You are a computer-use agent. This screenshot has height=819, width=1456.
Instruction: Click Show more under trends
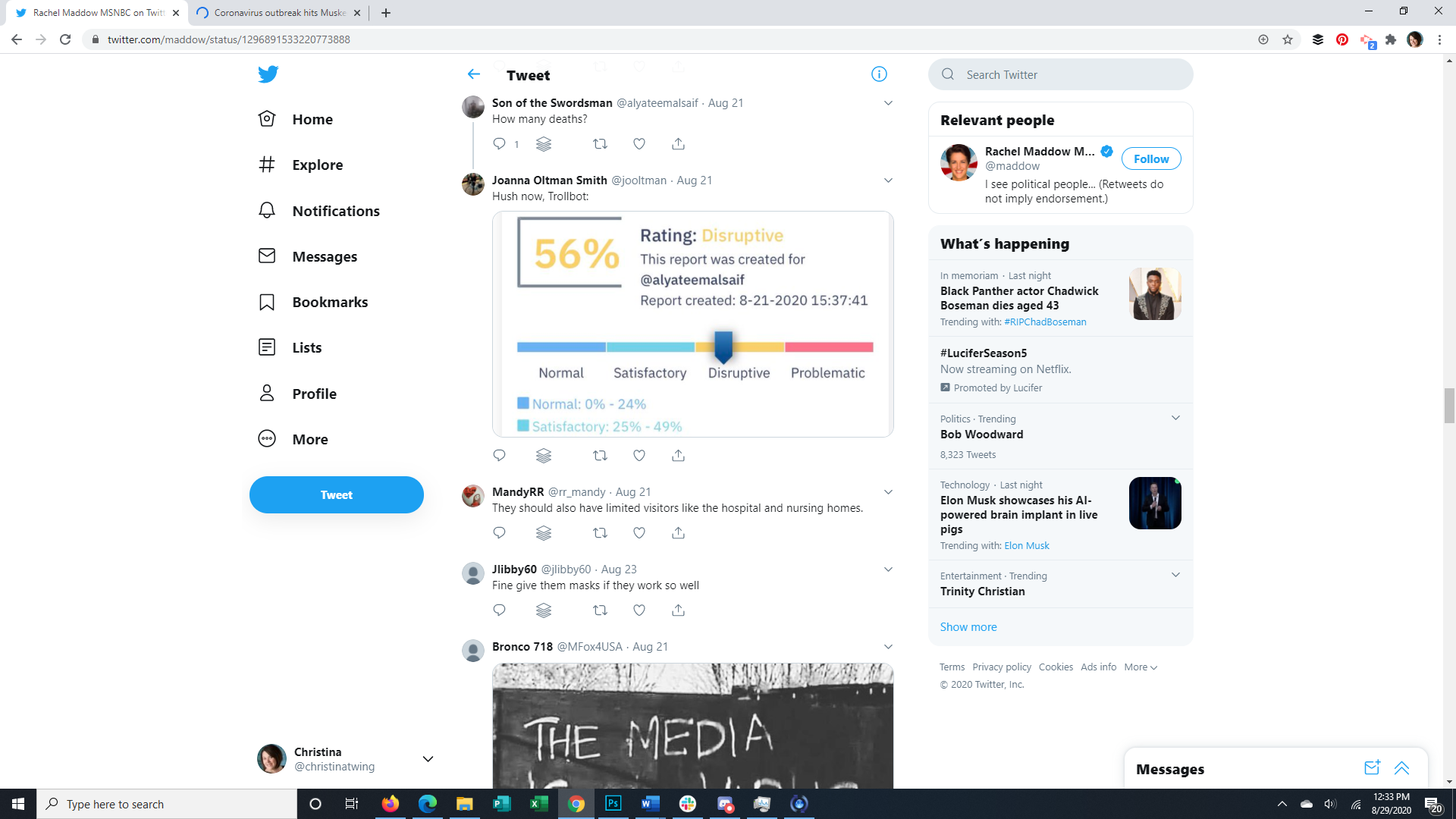[968, 627]
